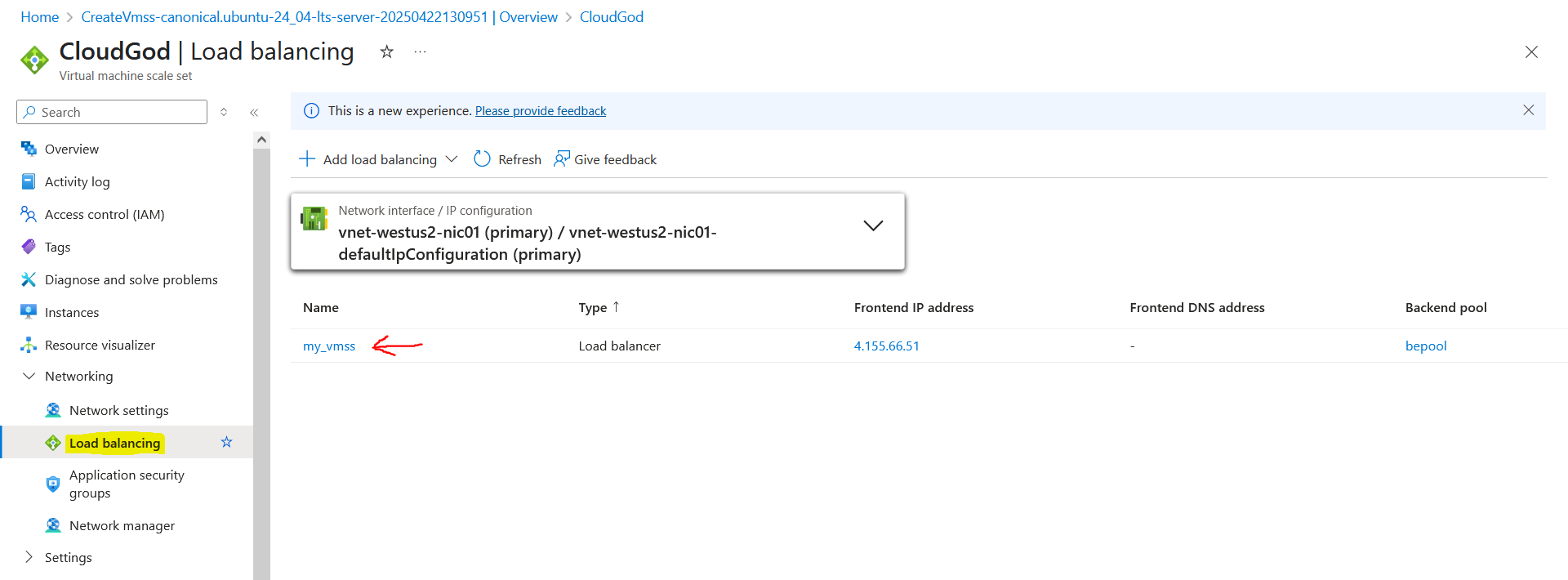This screenshot has height=580, width=1568.
Task: Open the Please provide feedback link
Action: pos(541,111)
